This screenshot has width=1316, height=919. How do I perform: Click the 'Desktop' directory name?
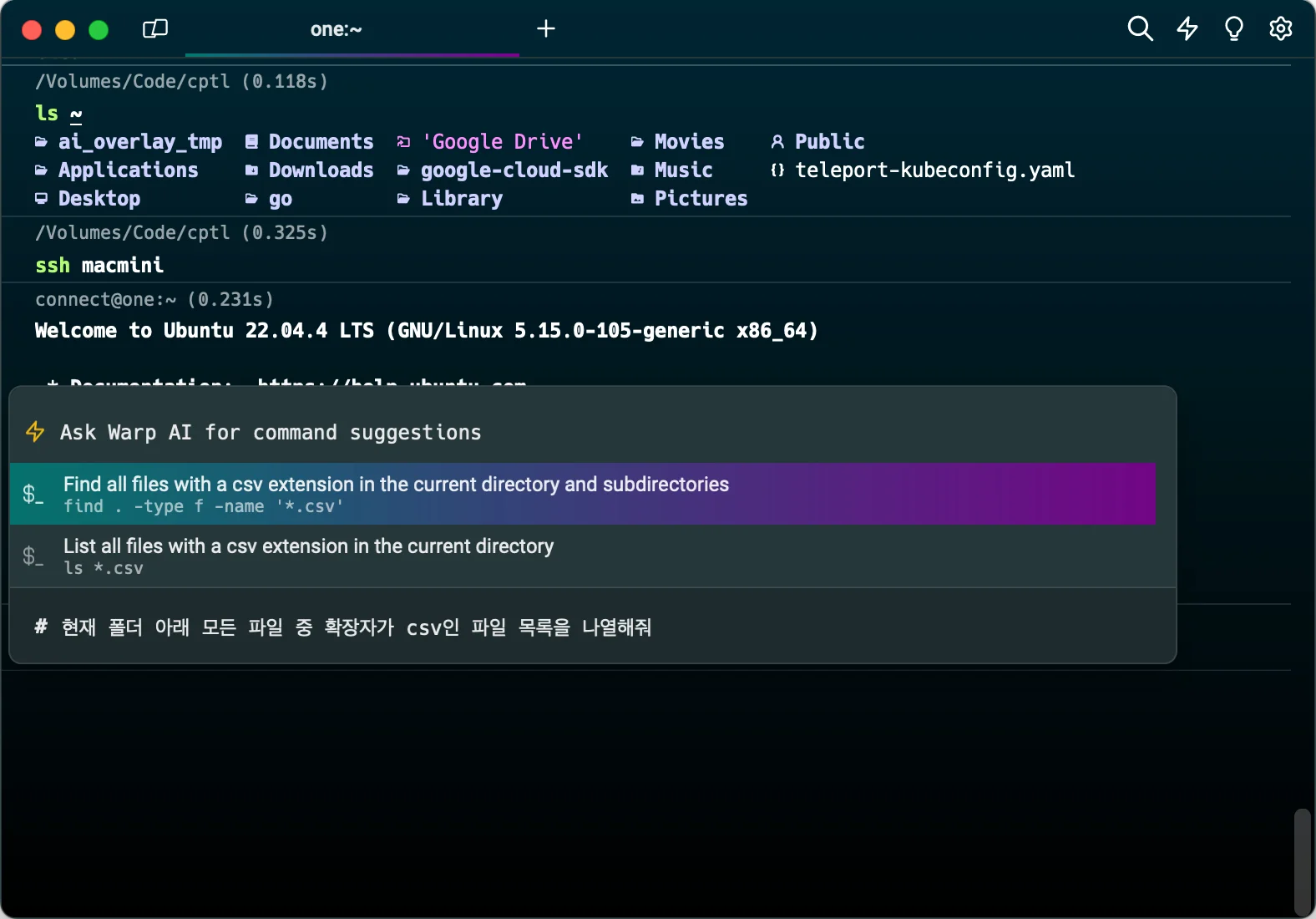tap(99, 199)
